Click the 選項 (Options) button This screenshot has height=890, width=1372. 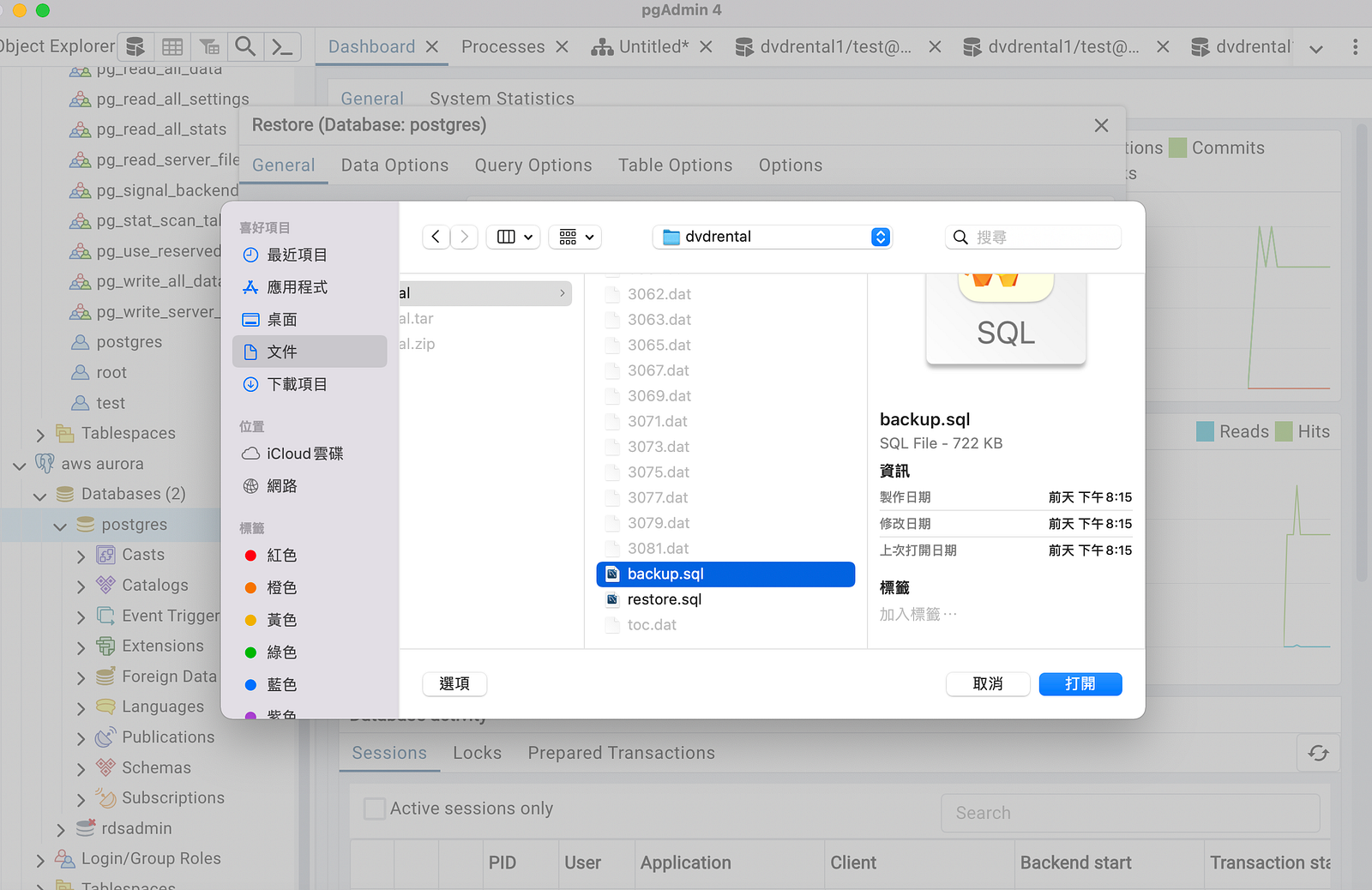click(454, 683)
